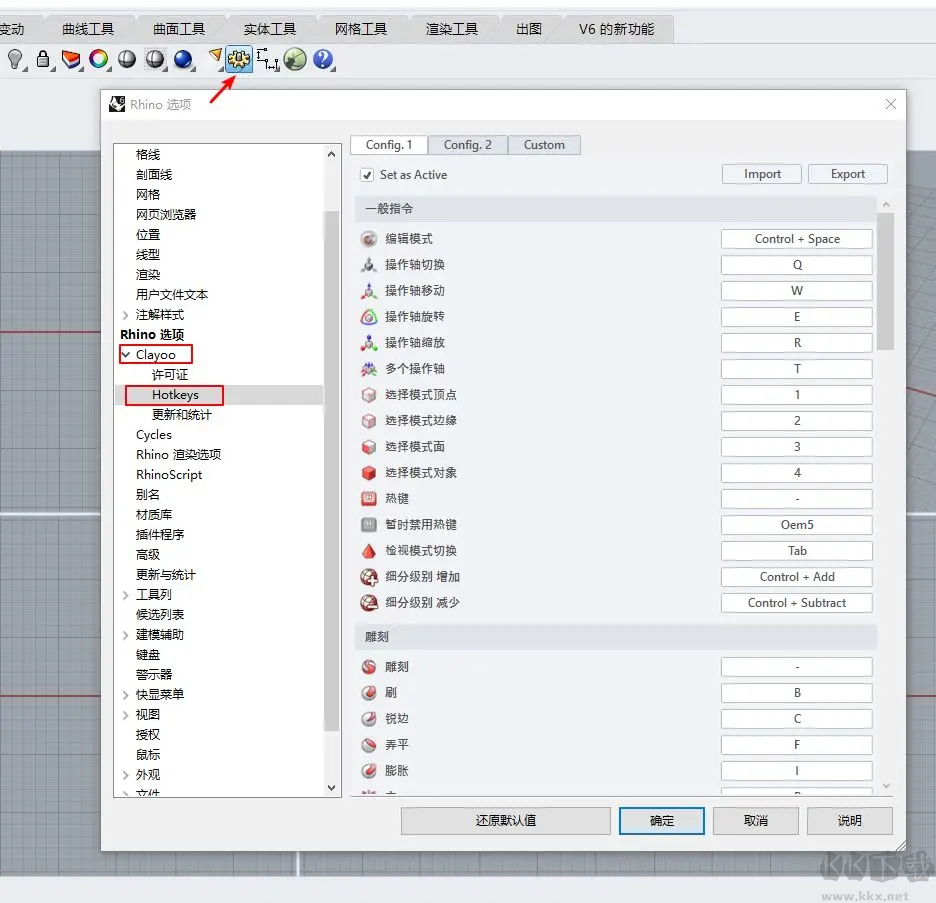Click the 还原默认值 restore defaults button
Screen dimensions: 936x903
click(506, 820)
